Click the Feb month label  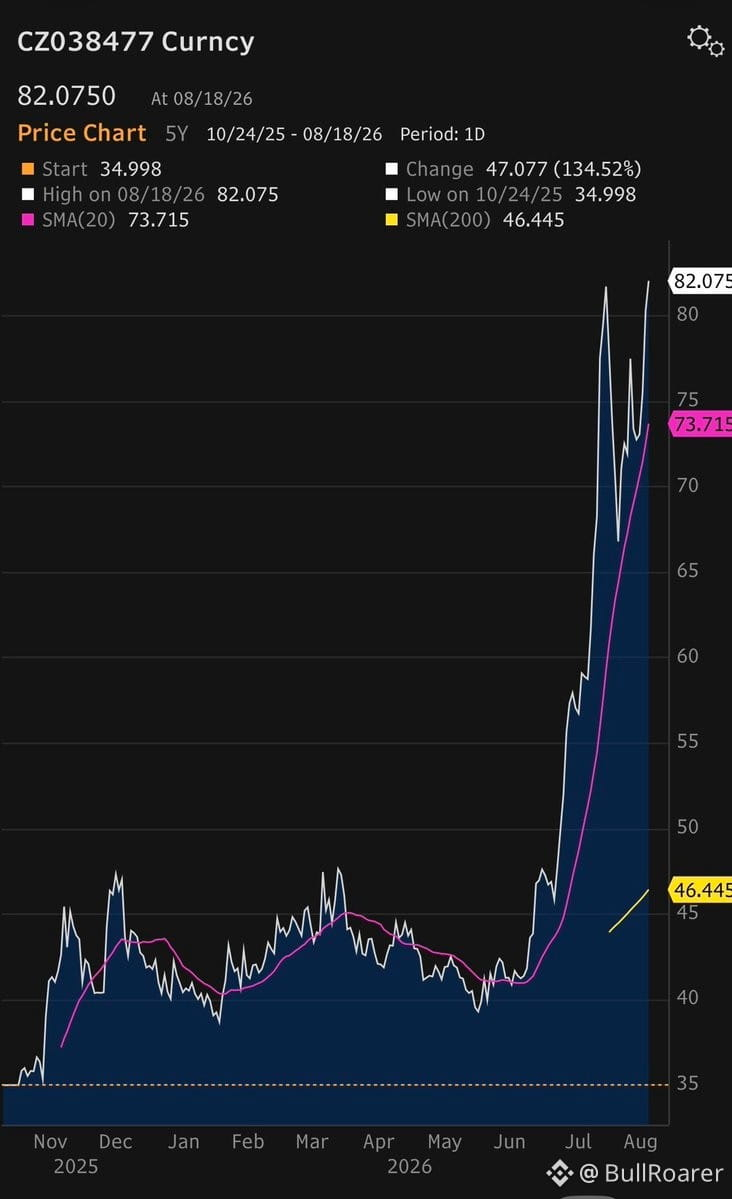[248, 1142]
